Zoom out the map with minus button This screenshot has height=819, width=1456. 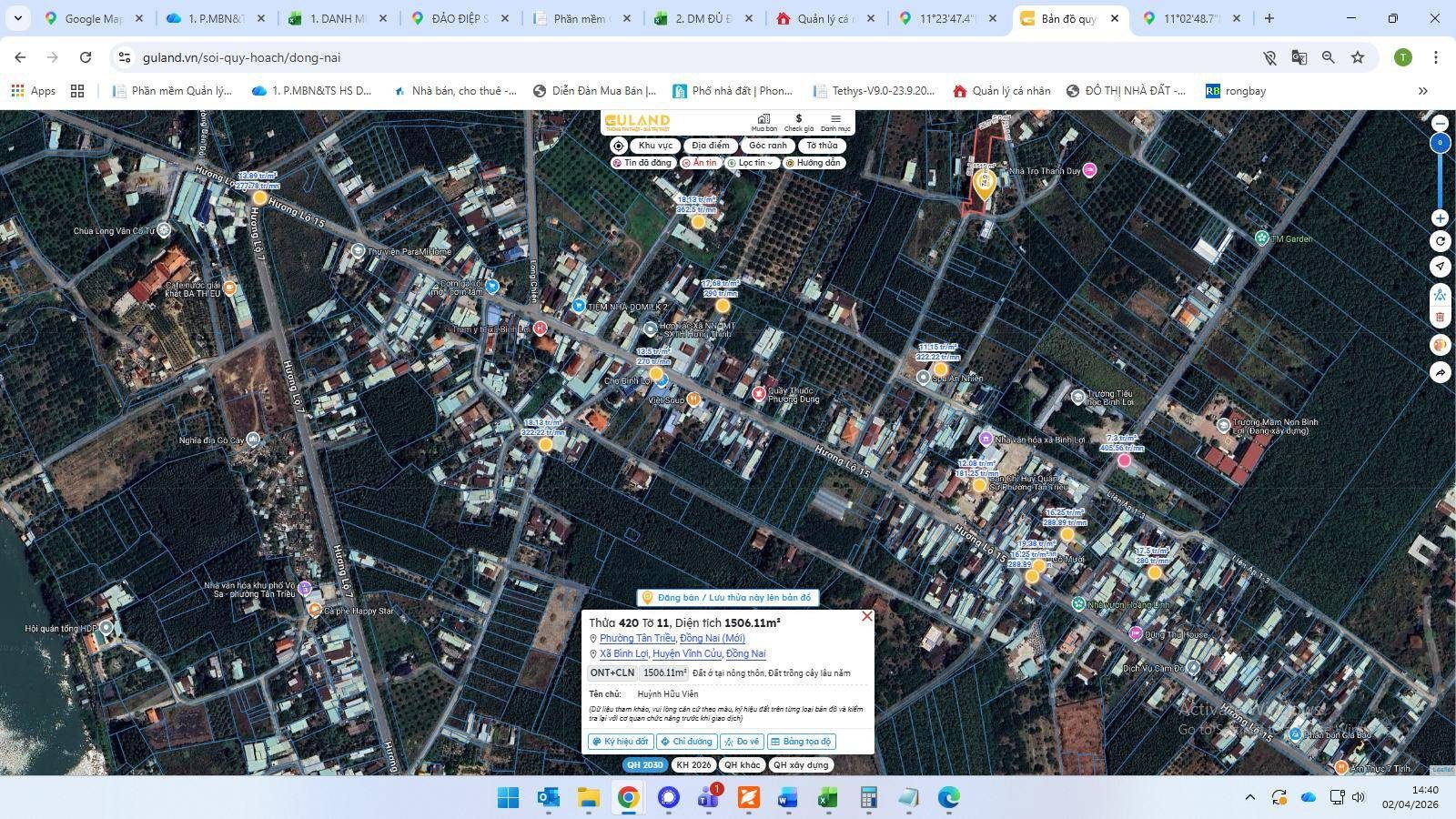1440,123
